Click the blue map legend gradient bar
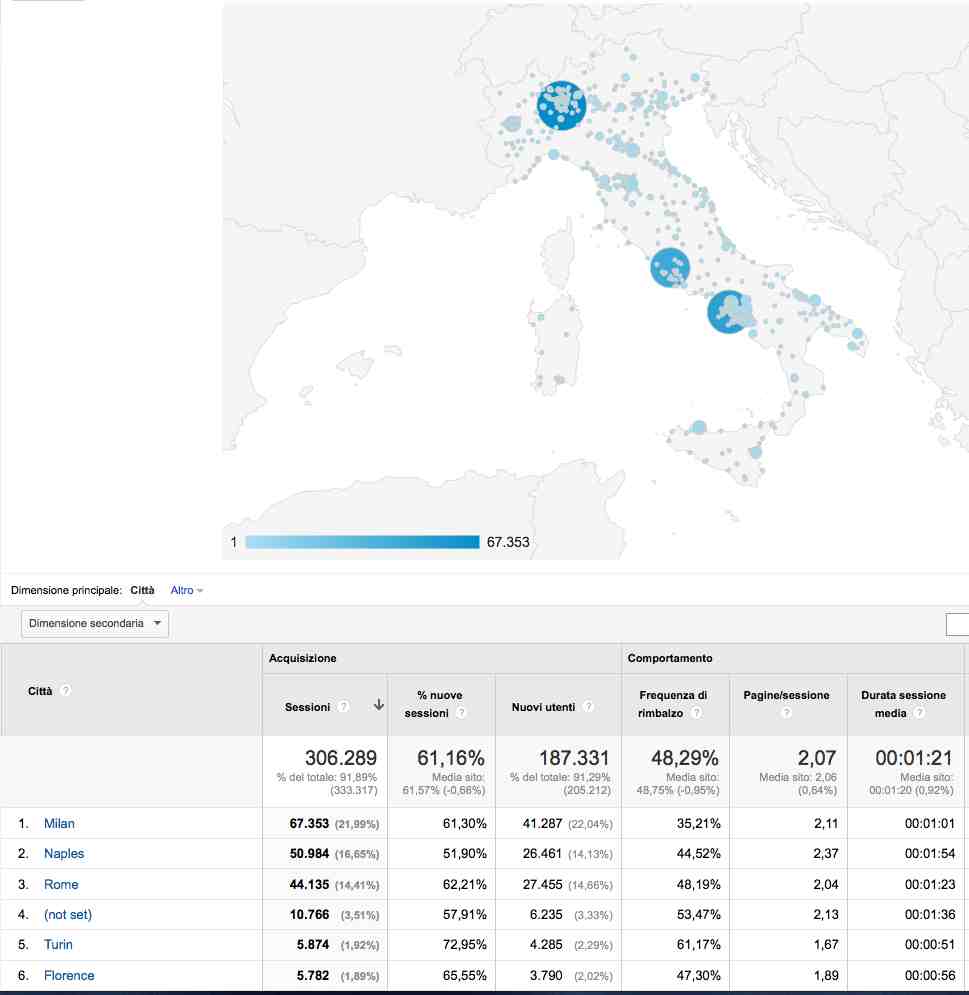This screenshot has height=995, width=969. tap(362, 543)
